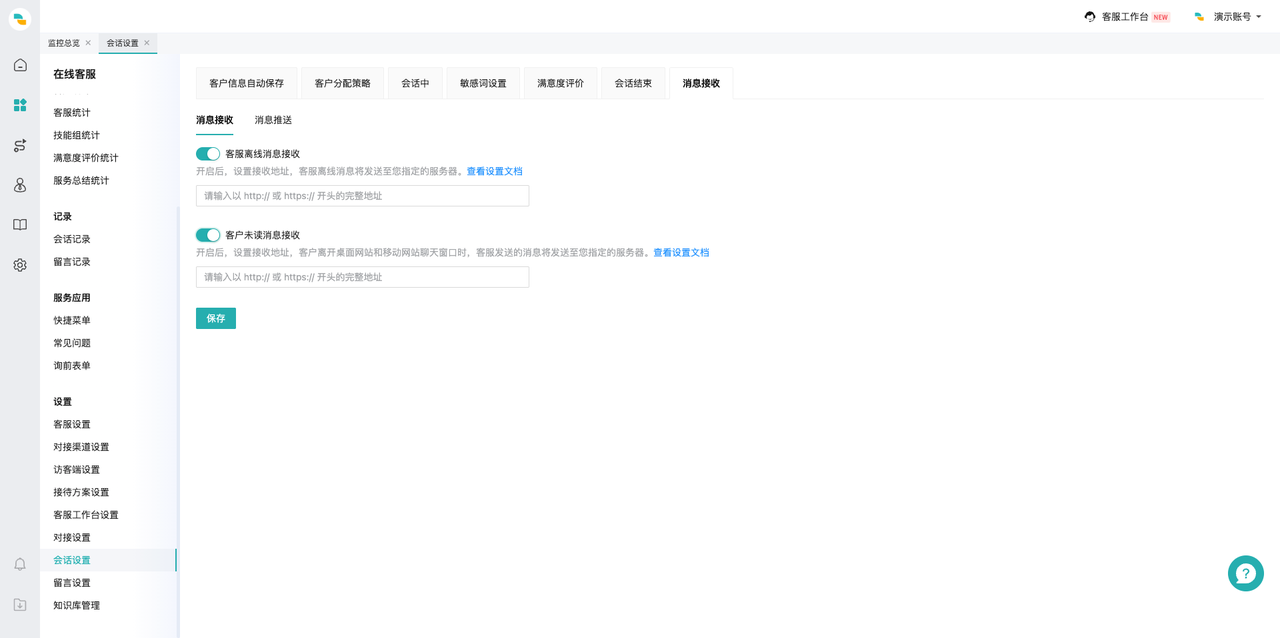
Task: Switch to 客户分配策略 tab
Action: 342,83
